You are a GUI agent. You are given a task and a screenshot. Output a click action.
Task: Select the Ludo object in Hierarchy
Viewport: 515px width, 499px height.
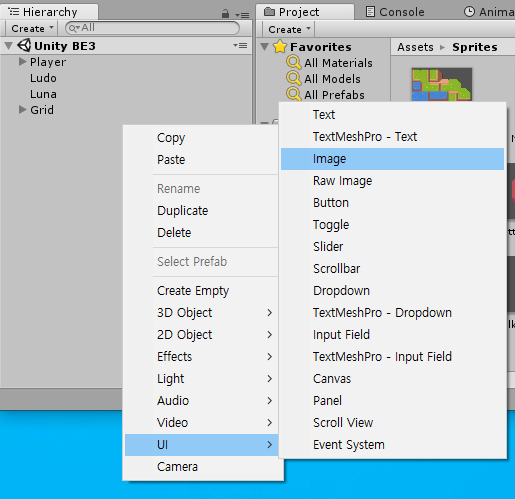coord(43,78)
